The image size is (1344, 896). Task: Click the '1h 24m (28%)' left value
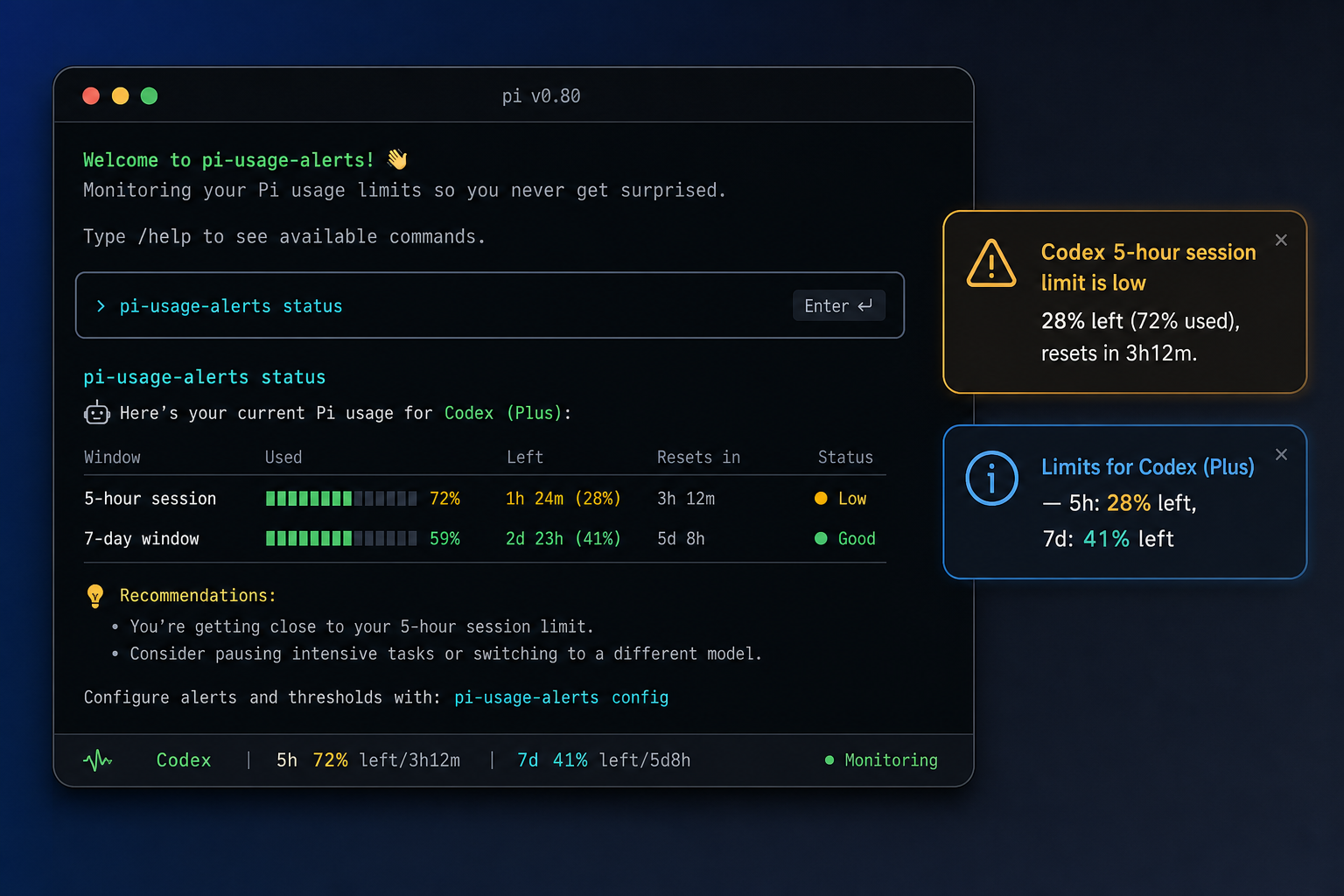click(563, 499)
